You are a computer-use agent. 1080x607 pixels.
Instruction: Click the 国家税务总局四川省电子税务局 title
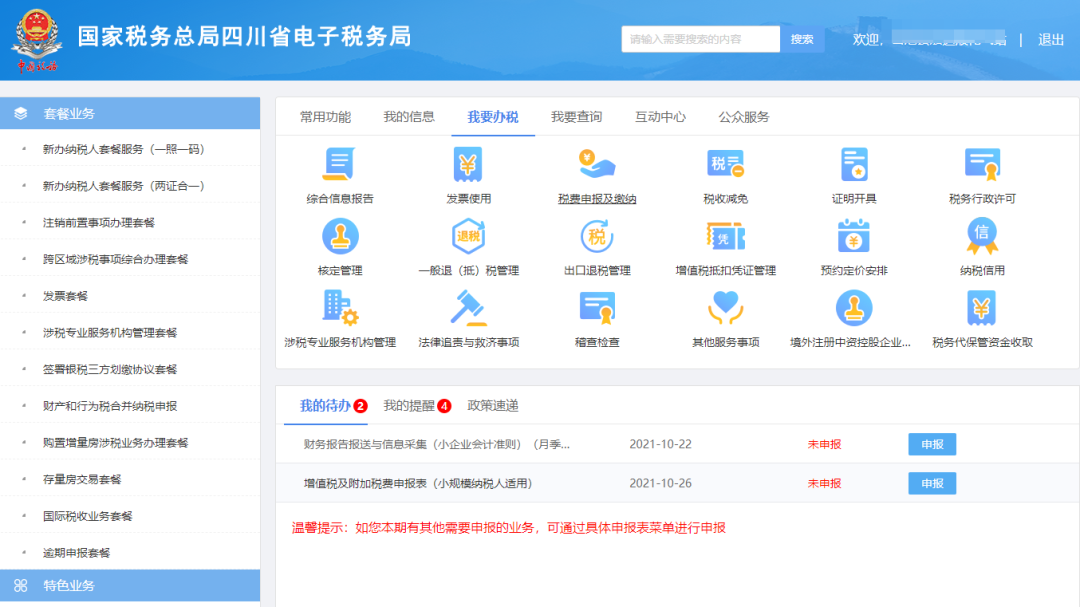click(245, 36)
